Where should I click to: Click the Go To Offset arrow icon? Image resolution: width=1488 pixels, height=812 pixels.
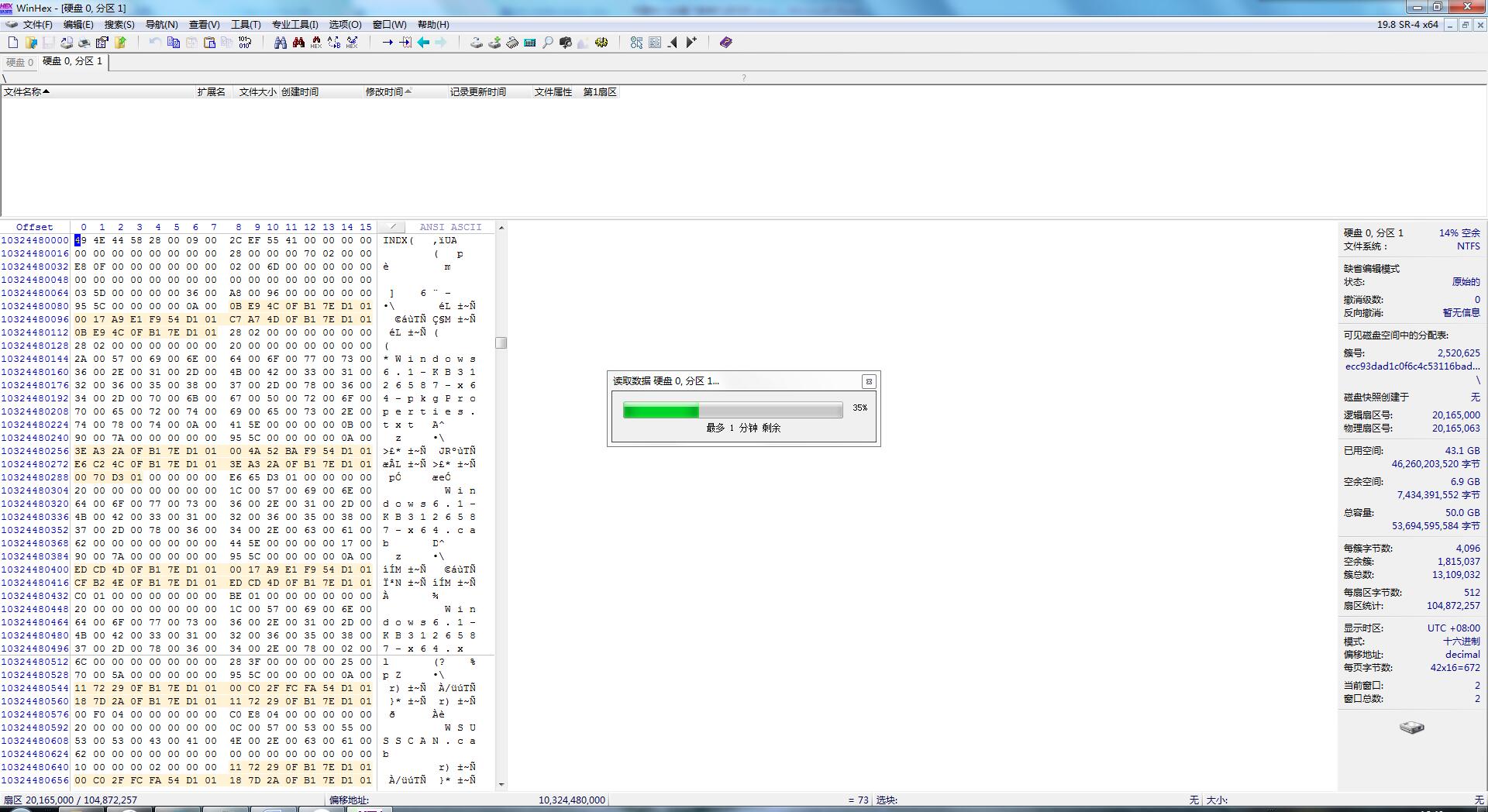click(x=387, y=43)
